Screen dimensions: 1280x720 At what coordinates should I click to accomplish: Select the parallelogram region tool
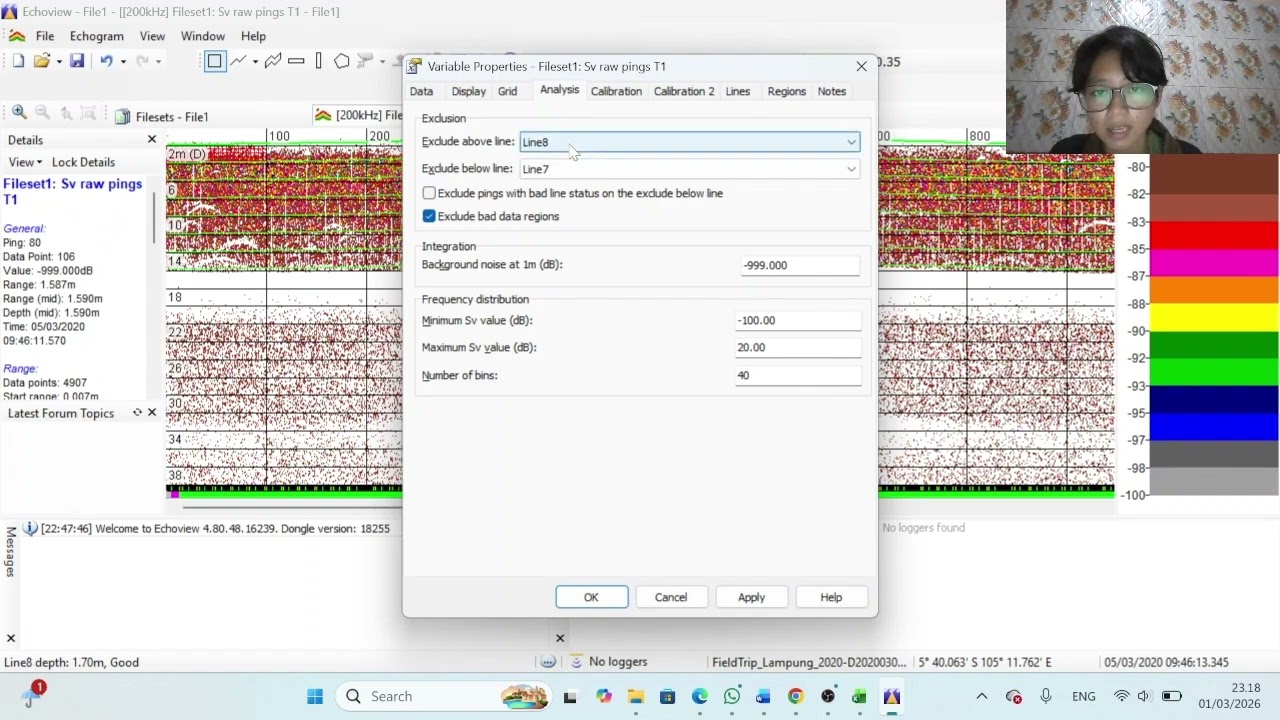(273, 61)
